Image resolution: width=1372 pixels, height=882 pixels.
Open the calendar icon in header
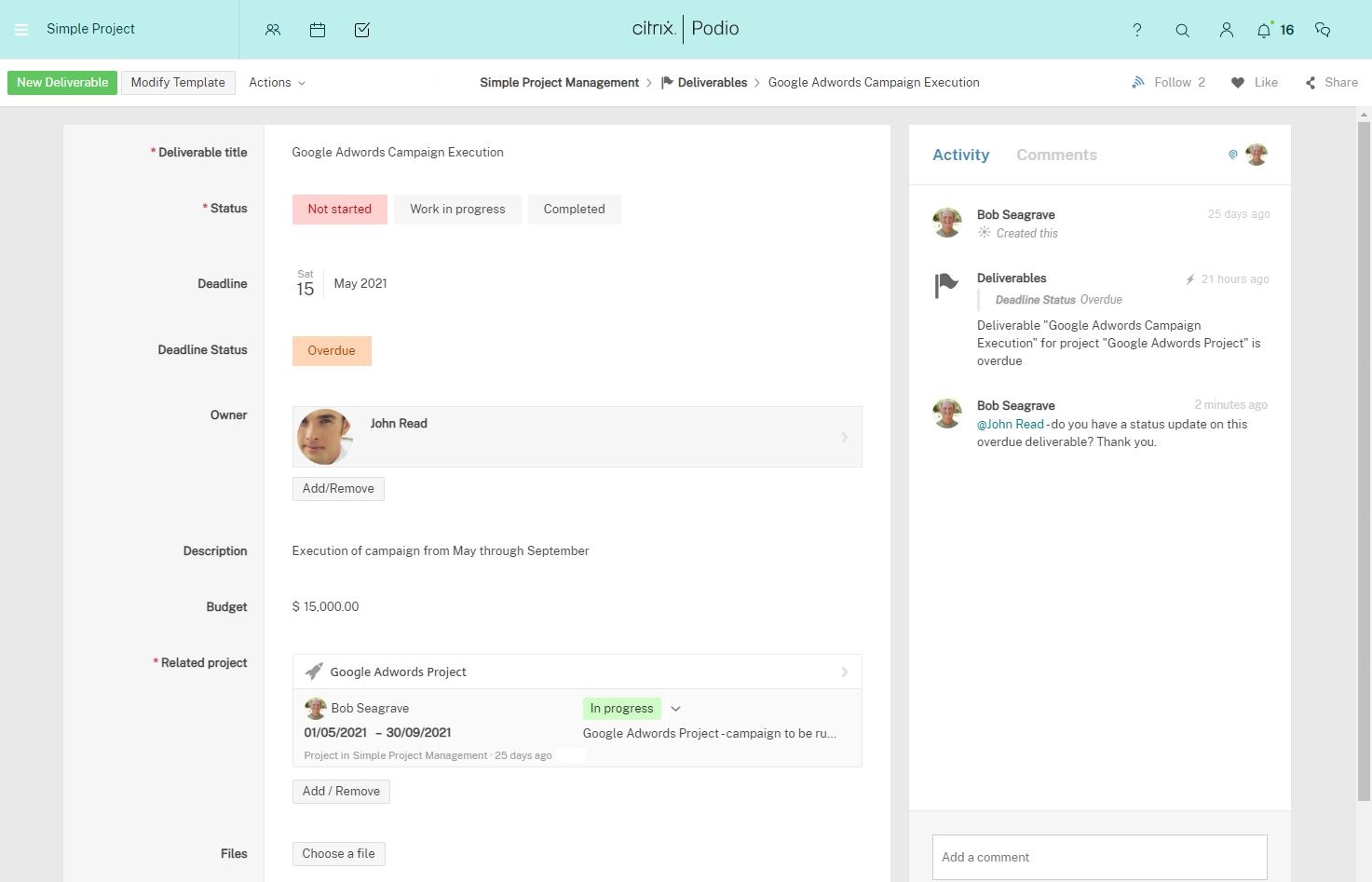(318, 30)
